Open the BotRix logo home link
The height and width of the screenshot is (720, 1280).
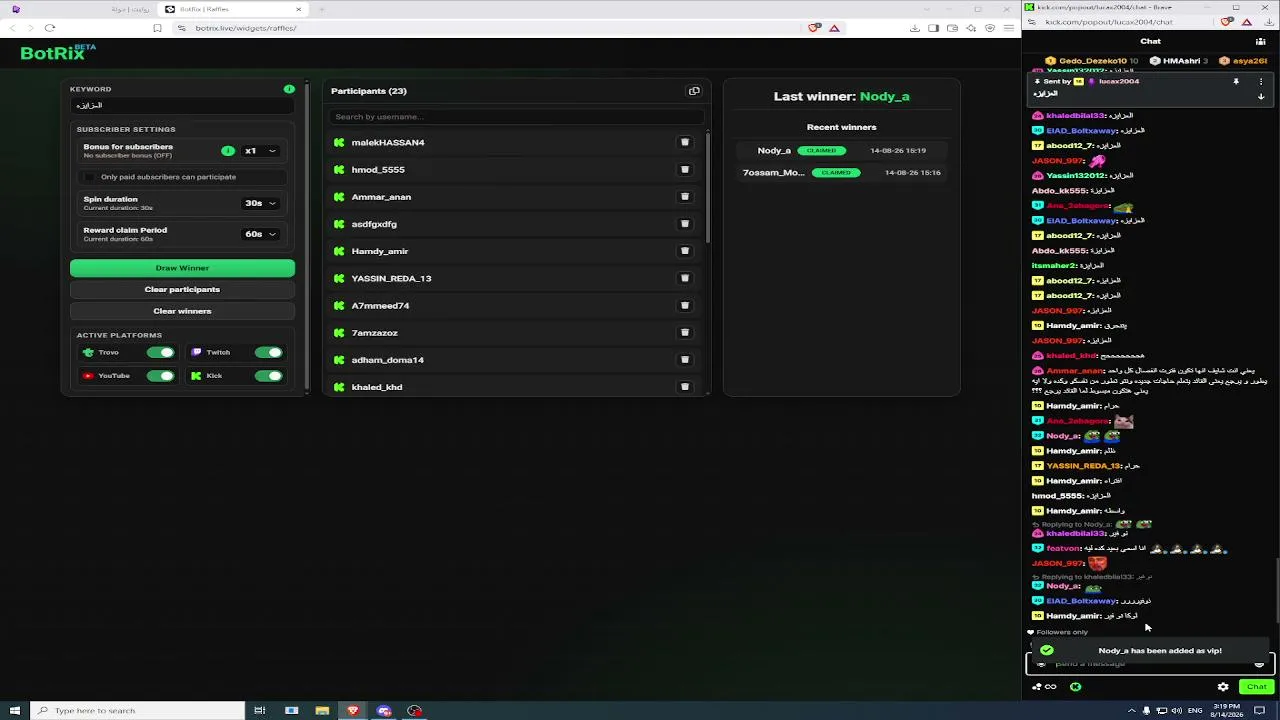pyautogui.click(x=58, y=53)
